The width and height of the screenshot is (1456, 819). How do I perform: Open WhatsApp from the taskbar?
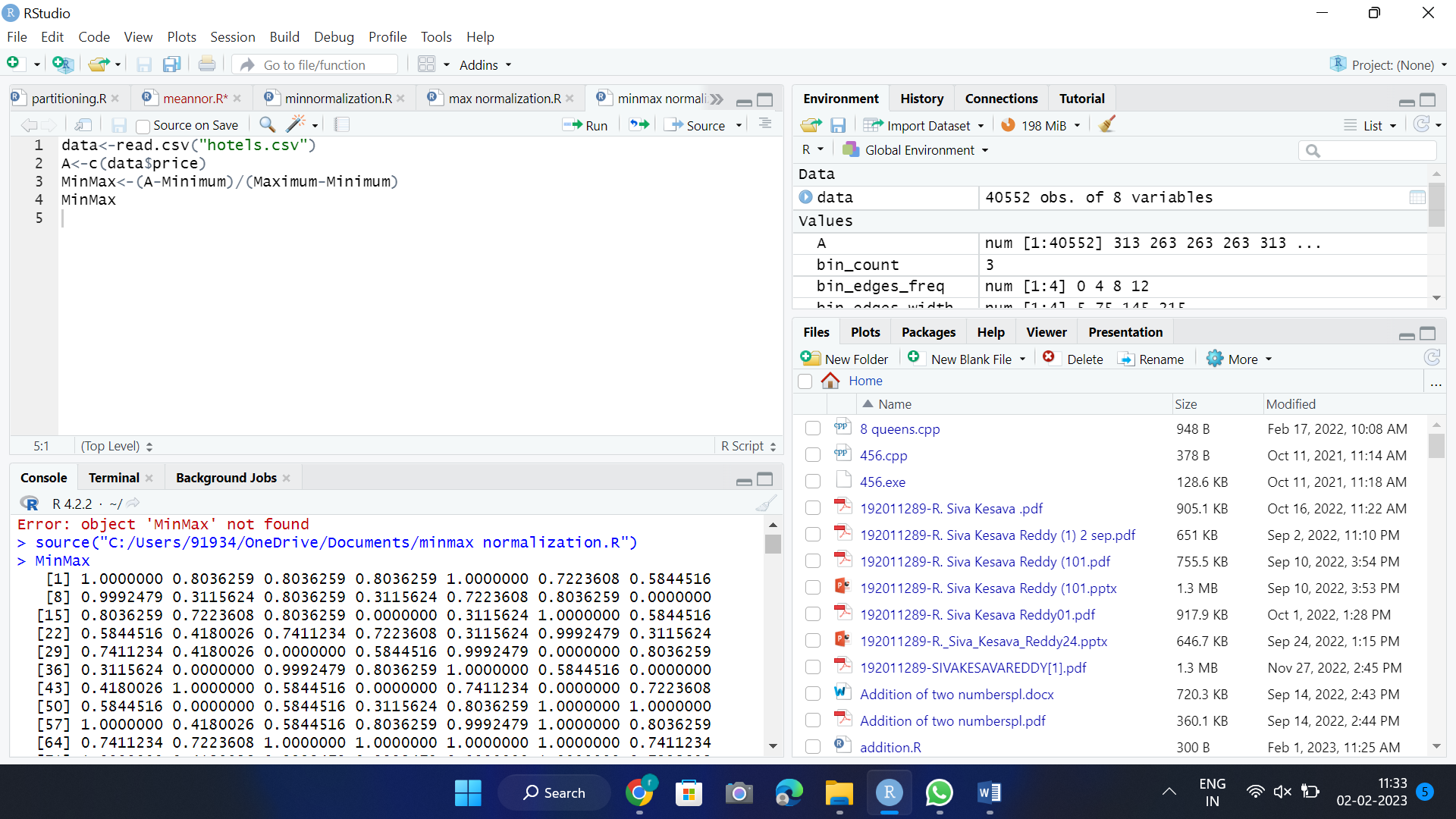939,792
